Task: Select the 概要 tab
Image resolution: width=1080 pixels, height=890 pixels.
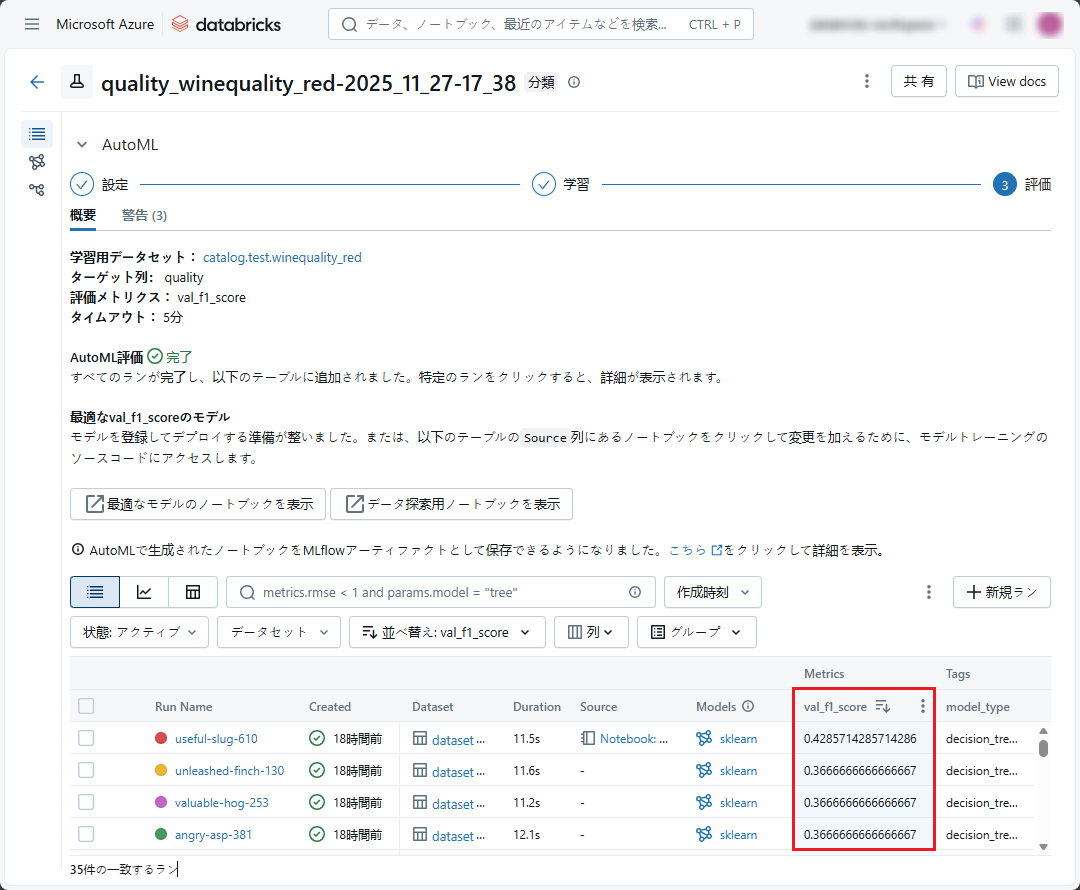Action: pos(83,215)
